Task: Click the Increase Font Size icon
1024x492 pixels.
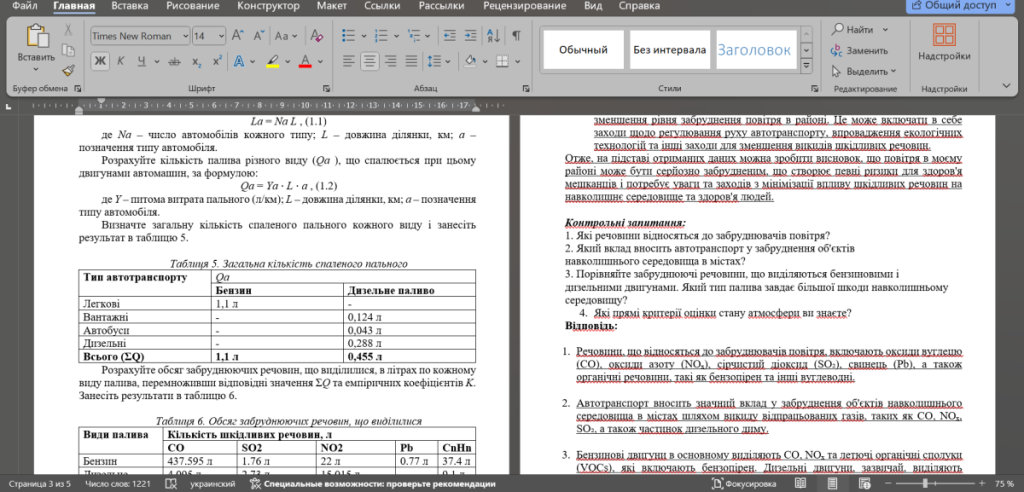Action: pyautogui.click(x=239, y=35)
